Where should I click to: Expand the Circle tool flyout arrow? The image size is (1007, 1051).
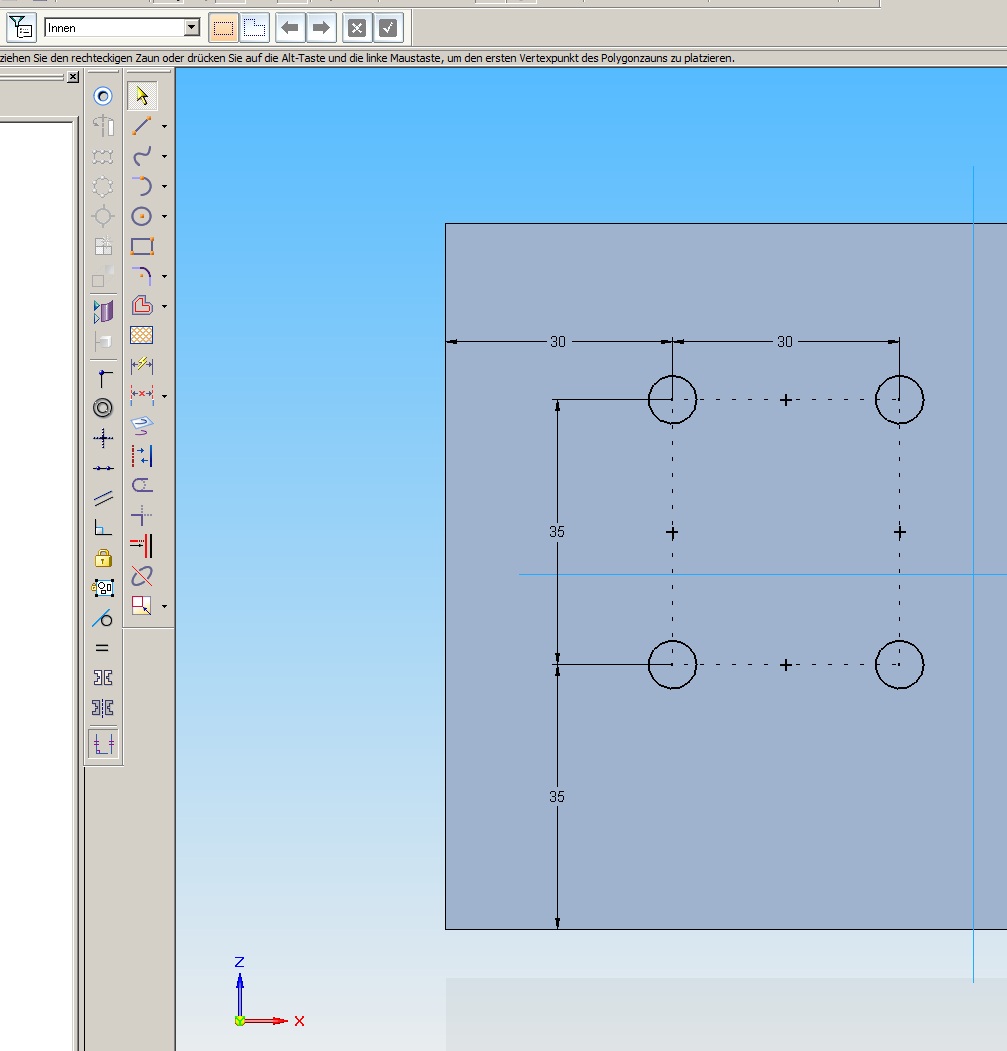point(165,217)
